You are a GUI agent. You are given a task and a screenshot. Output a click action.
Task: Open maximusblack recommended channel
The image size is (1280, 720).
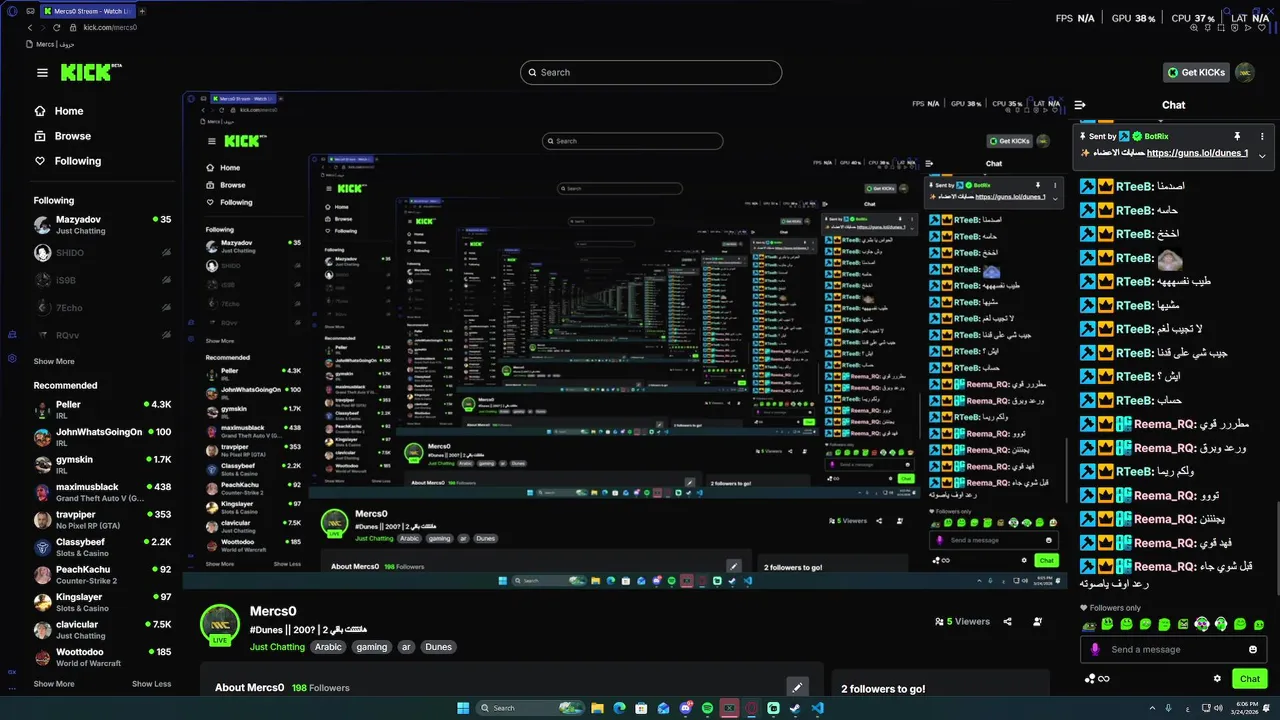pyautogui.click(x=102, y=492)
